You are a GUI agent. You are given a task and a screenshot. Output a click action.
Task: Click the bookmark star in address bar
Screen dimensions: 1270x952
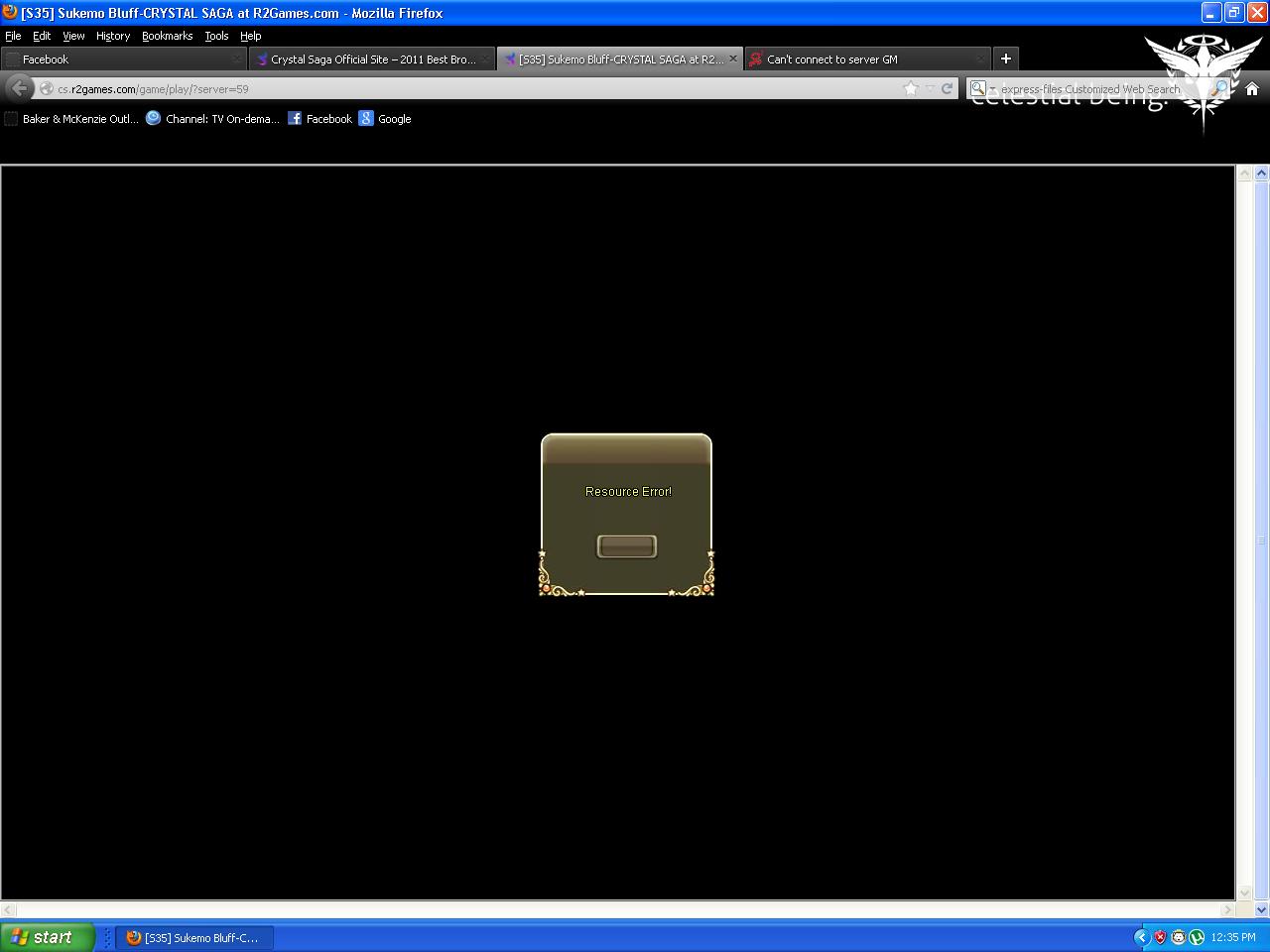coord(911,88)
